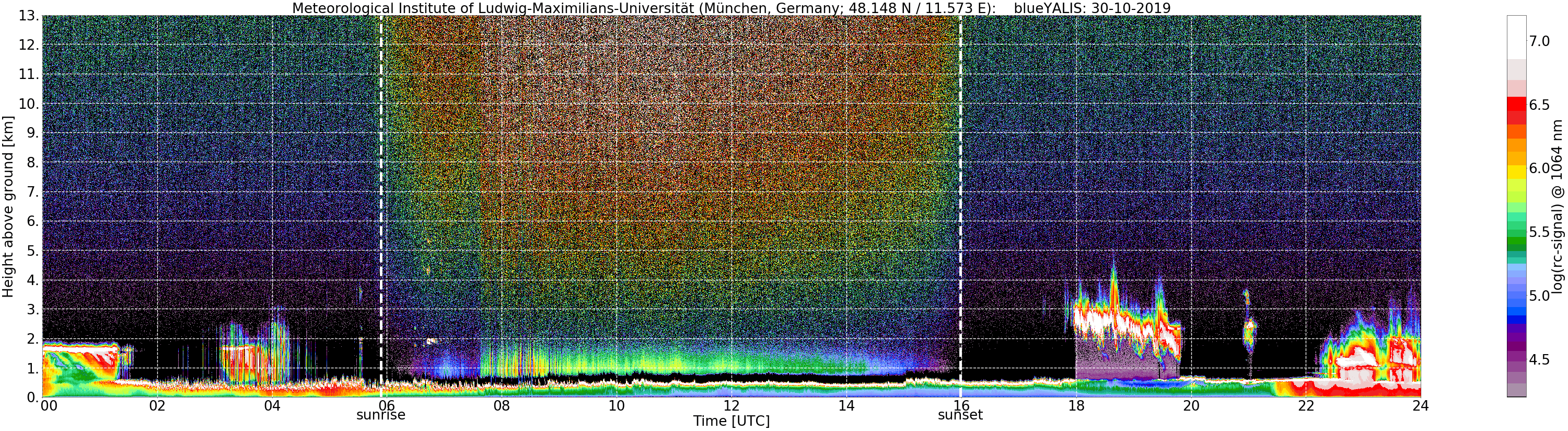
Task: Click the time axis tick label 02
Action: (157, 406)
